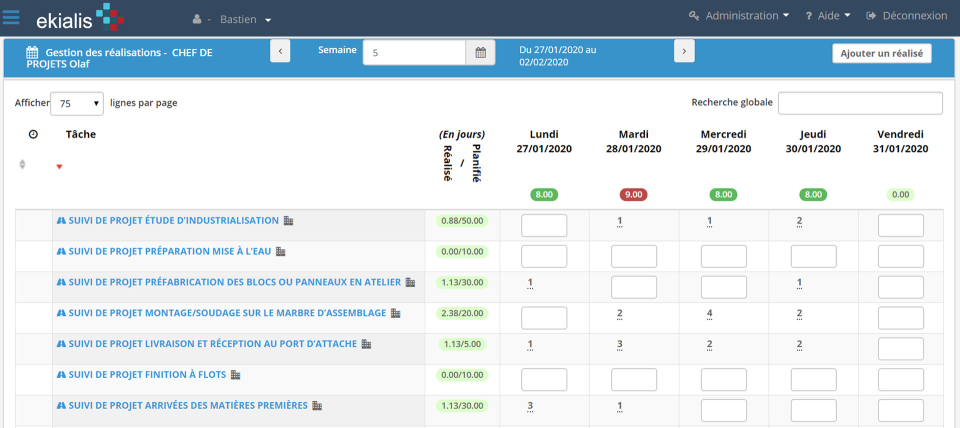The image size is (960, 428).
Task: Click the user profile icon
Action: [197, 20]
